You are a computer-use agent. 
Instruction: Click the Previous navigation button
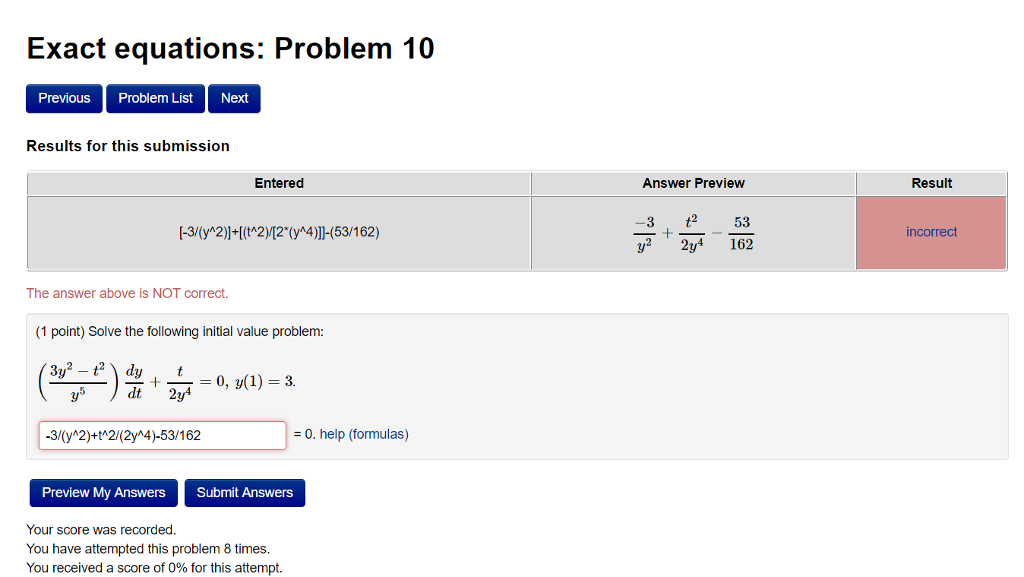tap(63, 98)
